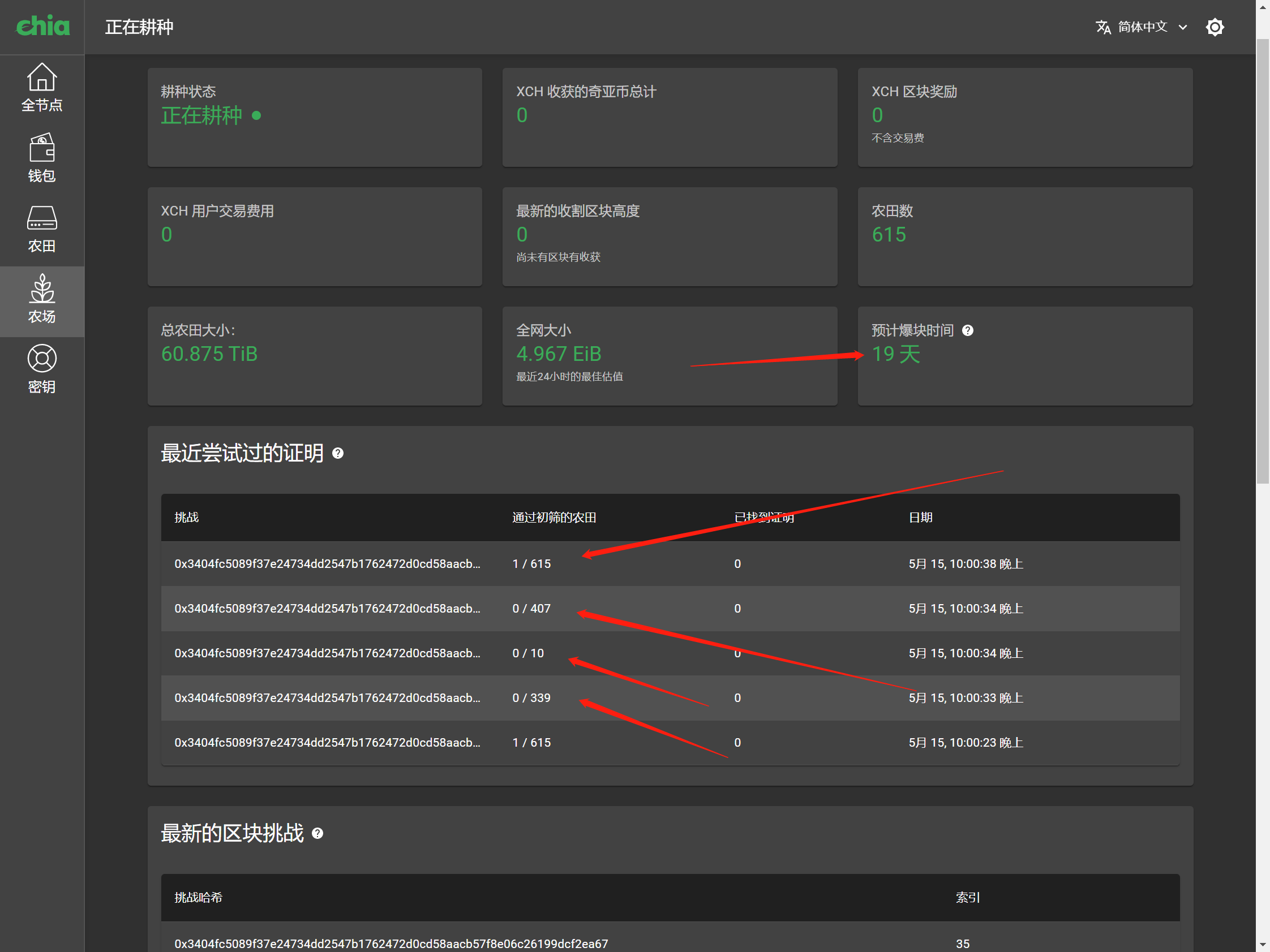Click the 正在耕种 status value

pos(201,116)
